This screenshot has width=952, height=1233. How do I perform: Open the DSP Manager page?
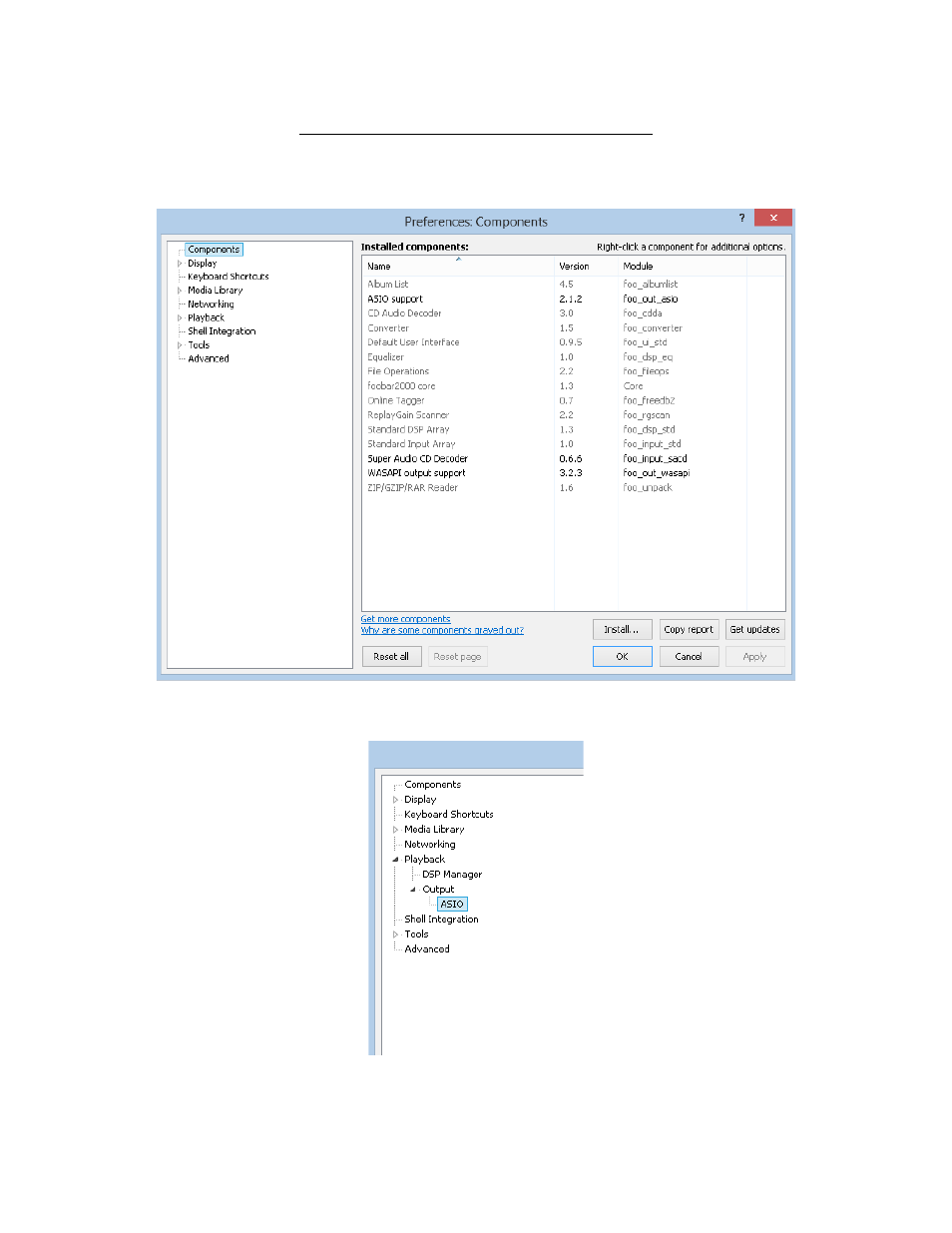[452, 875]
